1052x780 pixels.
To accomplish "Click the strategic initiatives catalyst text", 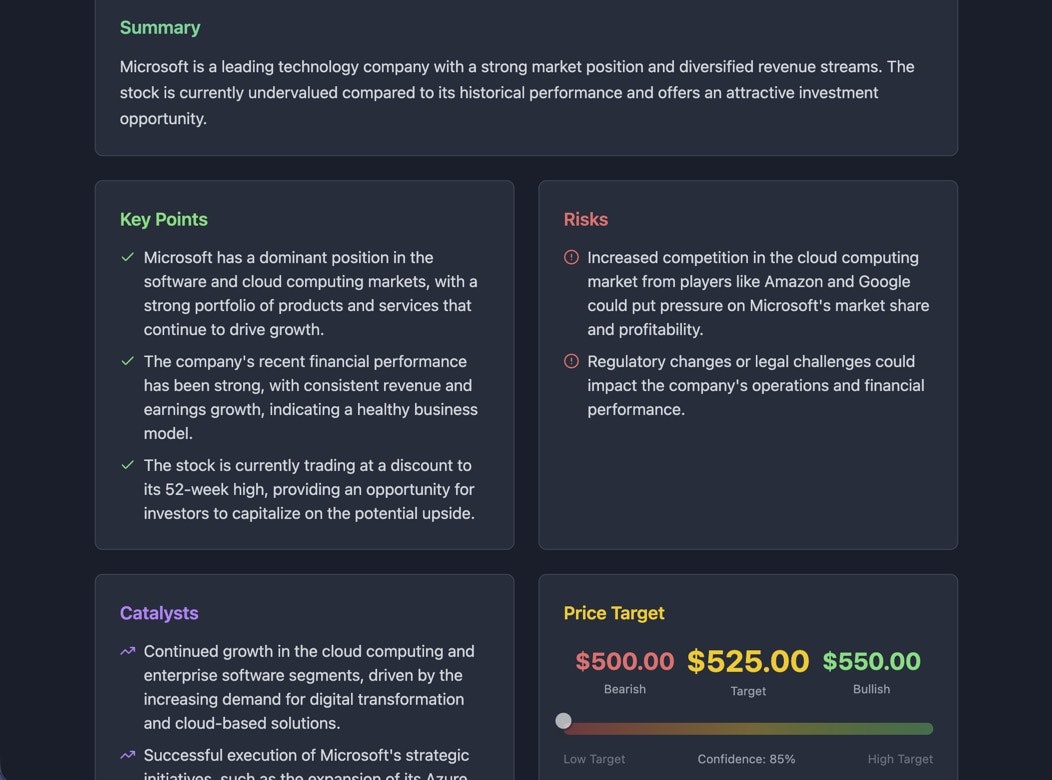I will tap(307, 764).
